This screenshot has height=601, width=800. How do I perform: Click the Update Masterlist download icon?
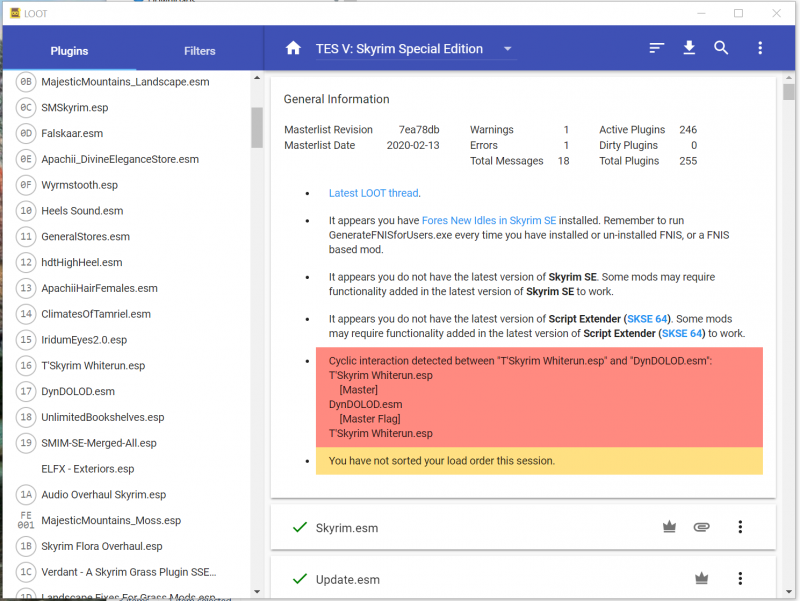tap(689, 48)
